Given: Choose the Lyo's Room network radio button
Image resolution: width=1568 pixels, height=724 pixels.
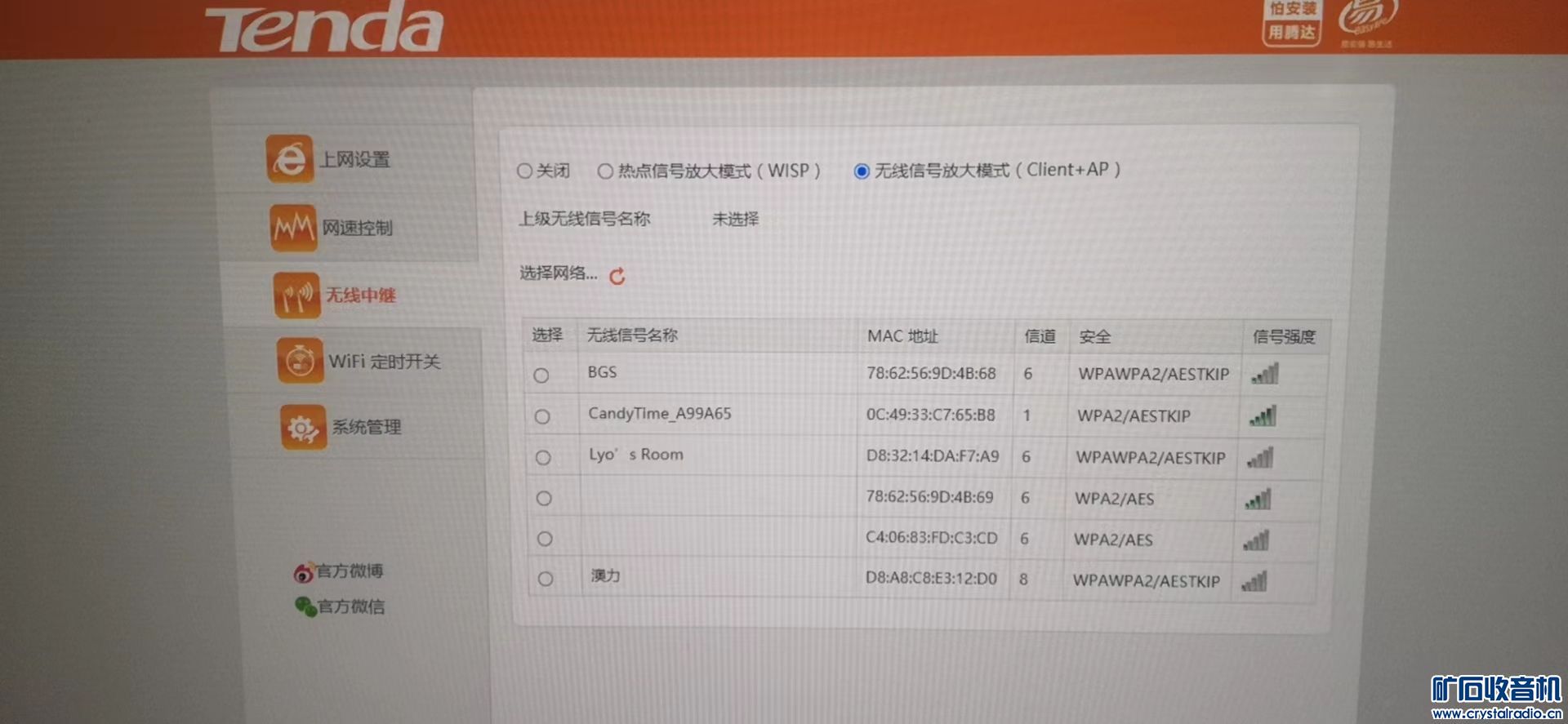Looking at the screenshot, I should pos(543,458).
